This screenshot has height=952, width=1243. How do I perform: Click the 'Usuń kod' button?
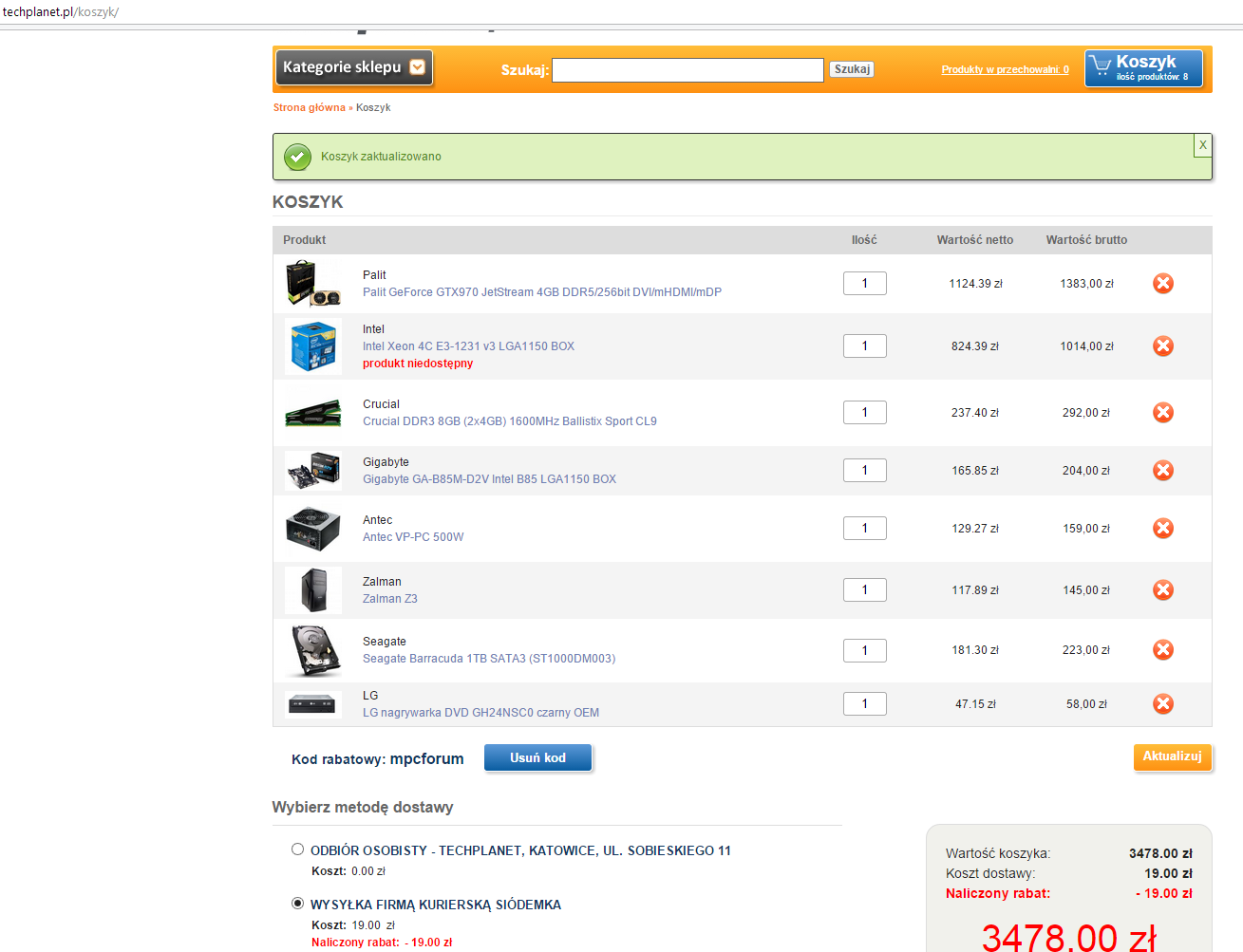pyautogui.click(x=538, y=757)
